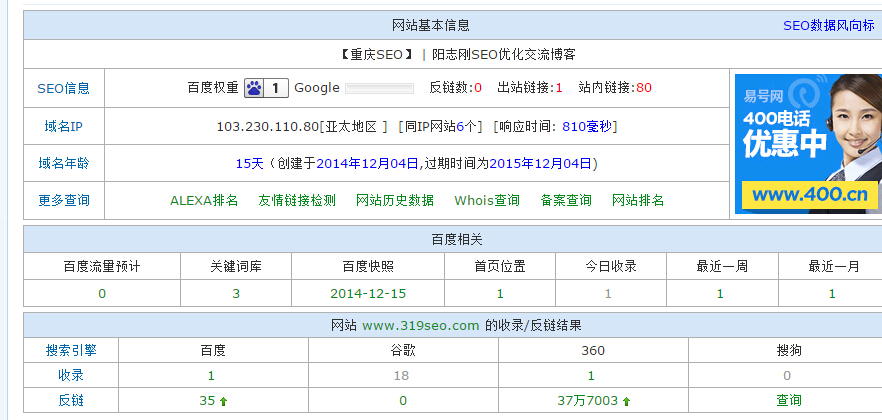Click the SEO信息 row label
The height and width of the screenshot is (420, 882).
click(x=64, y=88)
